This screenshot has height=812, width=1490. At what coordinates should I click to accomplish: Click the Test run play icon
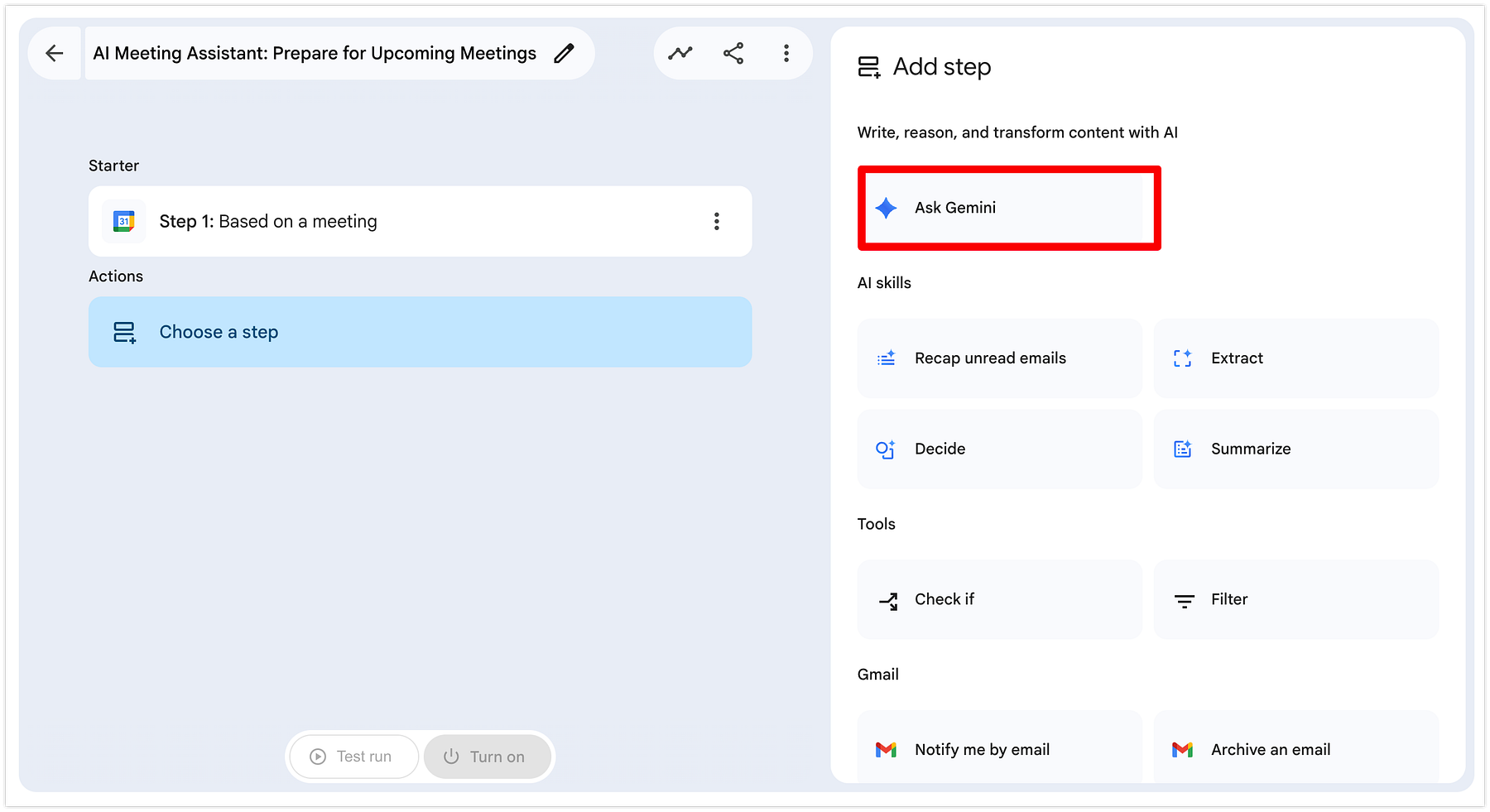point(318,757)
